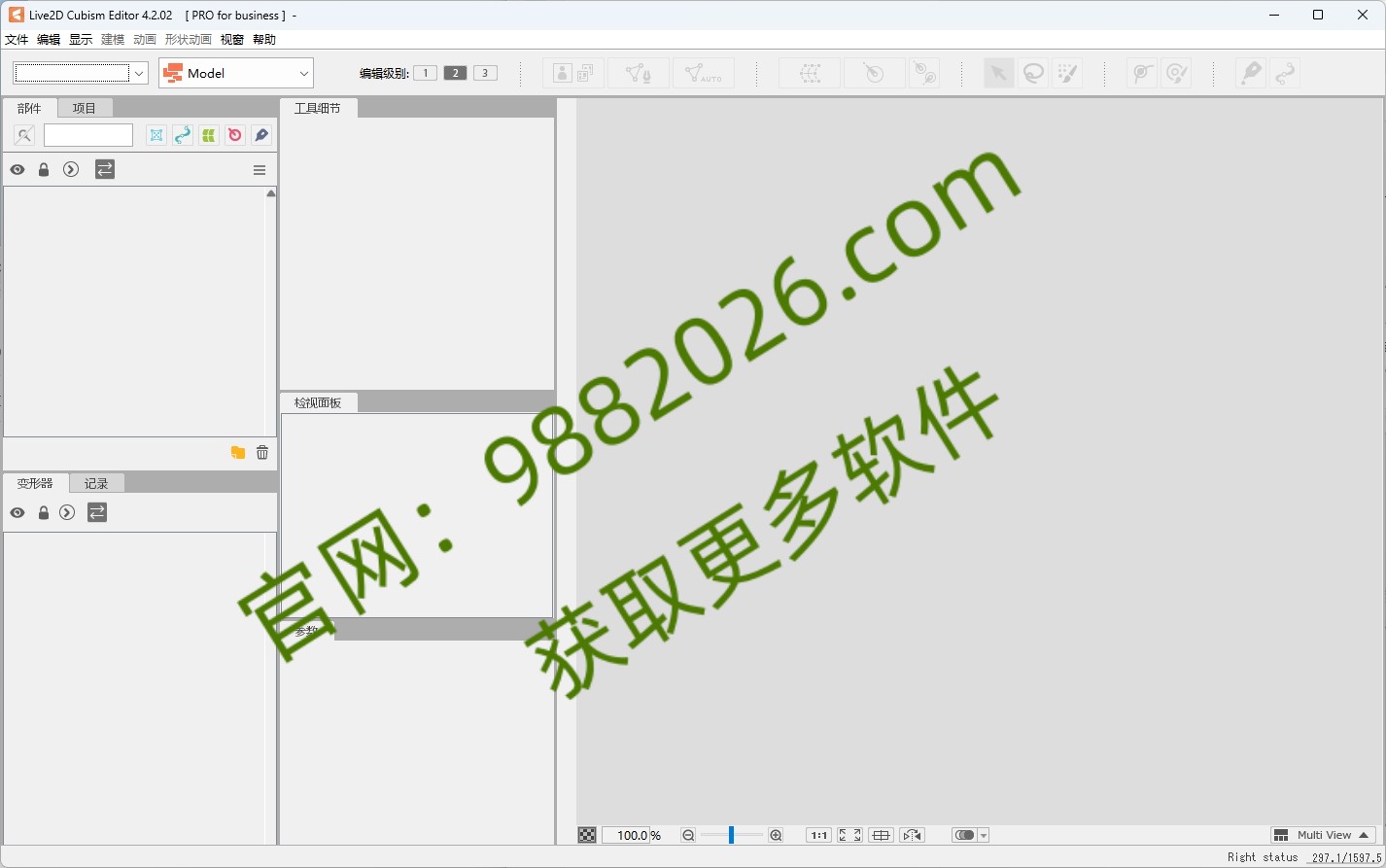Create new folder in parts panel
Screen dimensions: 1386x868
coord(238,452)
